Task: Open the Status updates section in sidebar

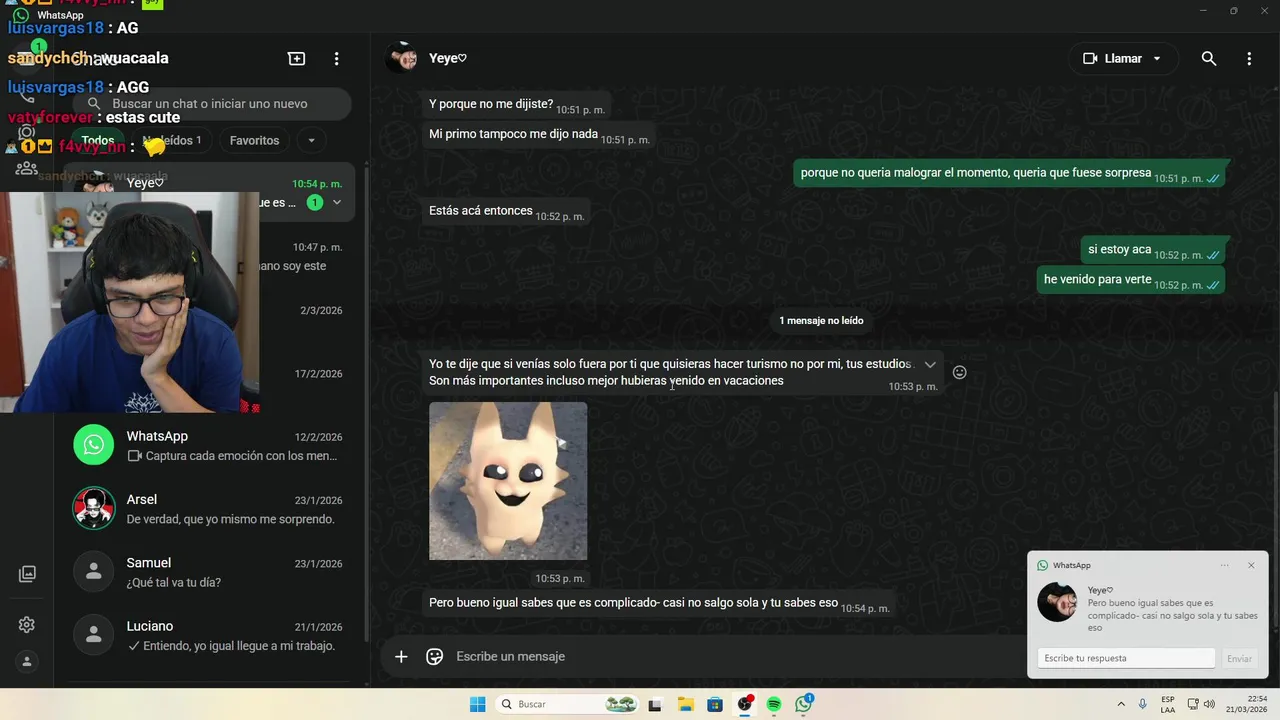Action: coord(27,131)
